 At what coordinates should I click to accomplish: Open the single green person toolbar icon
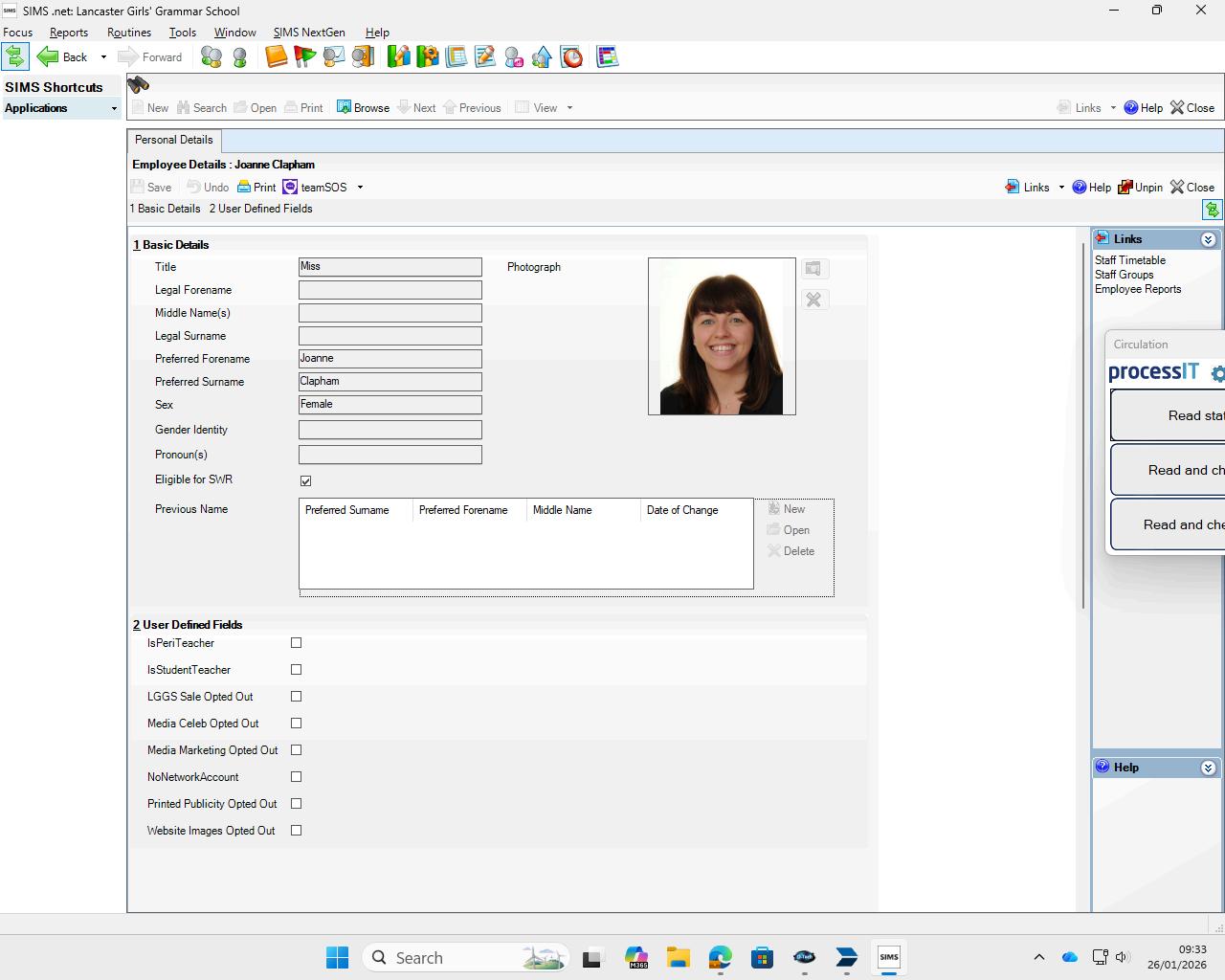click(240, 57)
